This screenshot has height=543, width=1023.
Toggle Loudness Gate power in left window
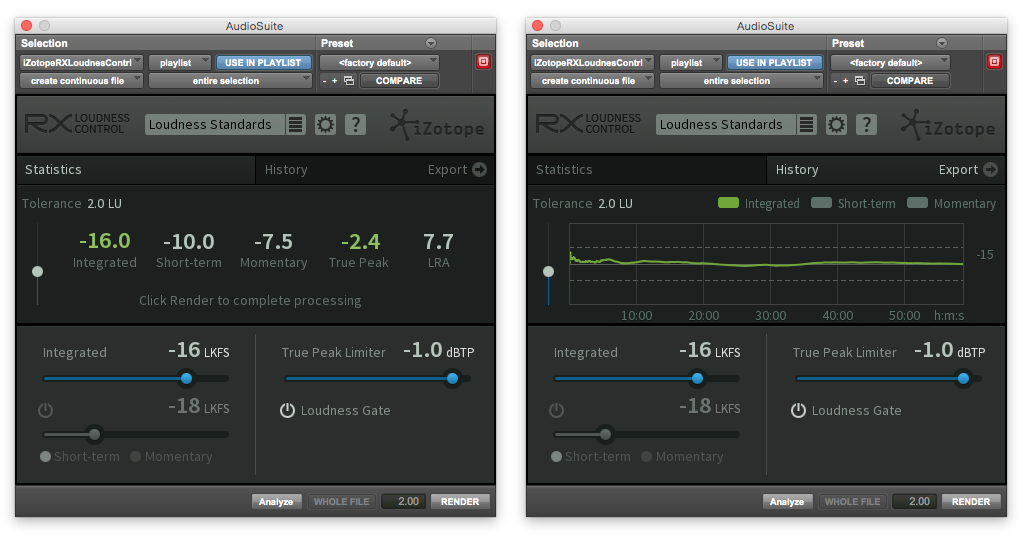coord(287,410)
